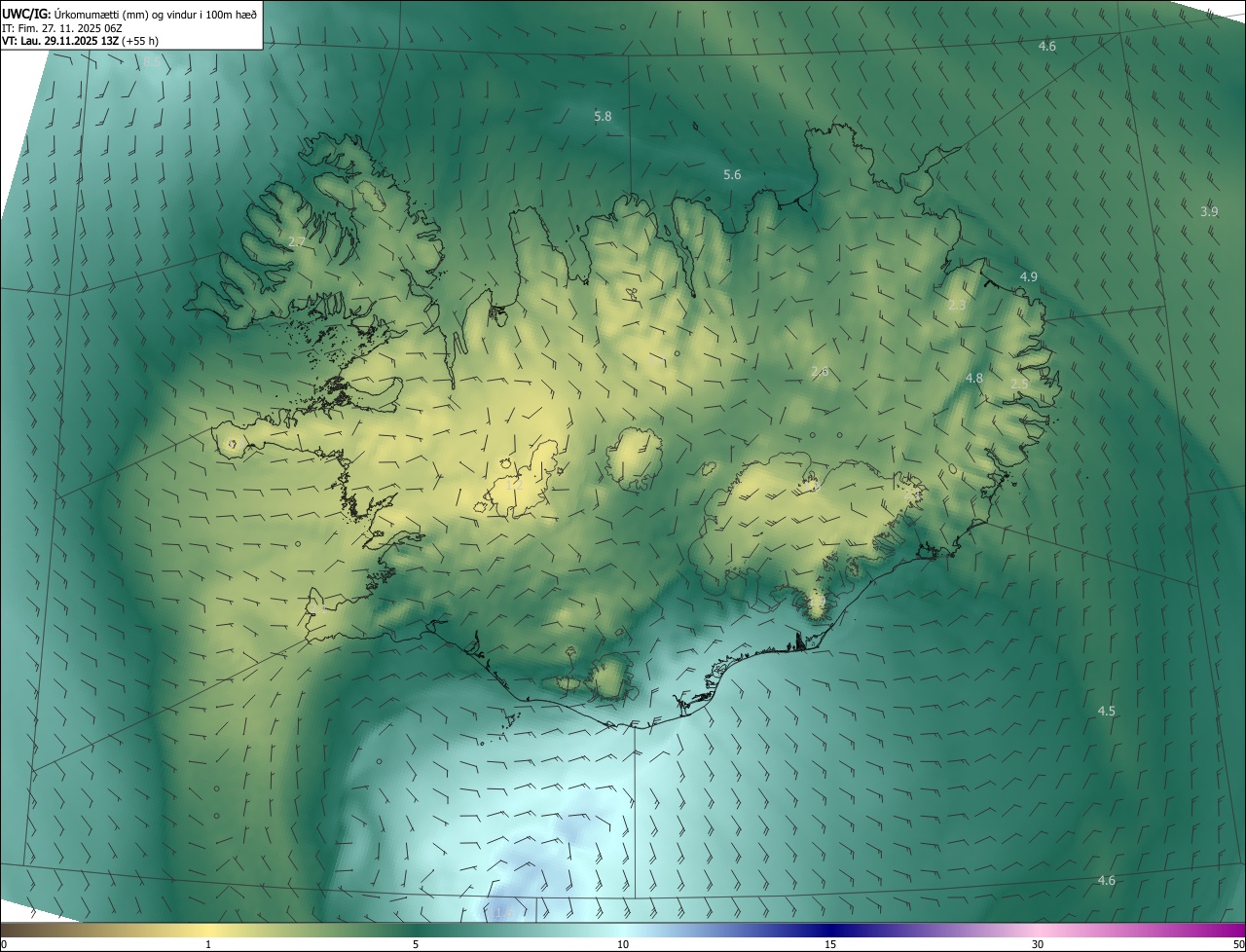
Task: Click the 15 mark on the color legend
Action: tap(830, 944)
